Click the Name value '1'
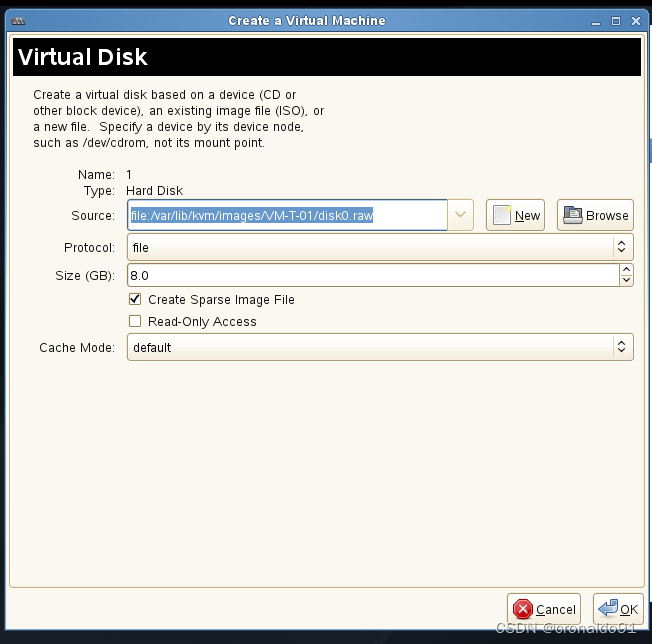This screenshot has width=652, height=644. tap(129, 175)
